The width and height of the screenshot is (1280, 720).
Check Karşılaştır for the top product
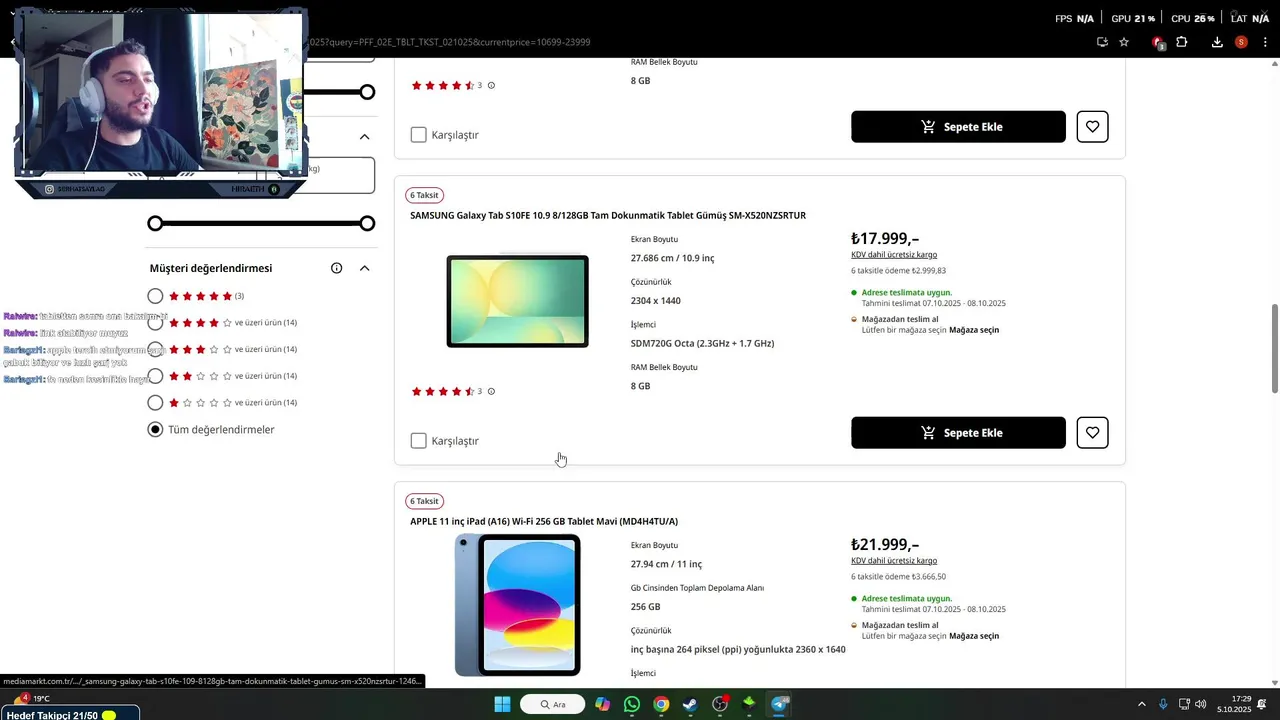click(418, 135)
